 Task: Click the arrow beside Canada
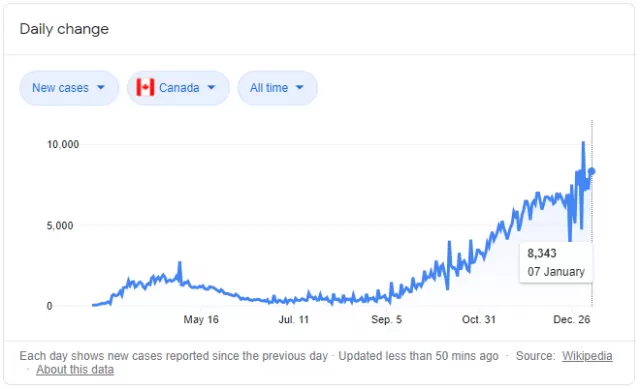[211, 87]
